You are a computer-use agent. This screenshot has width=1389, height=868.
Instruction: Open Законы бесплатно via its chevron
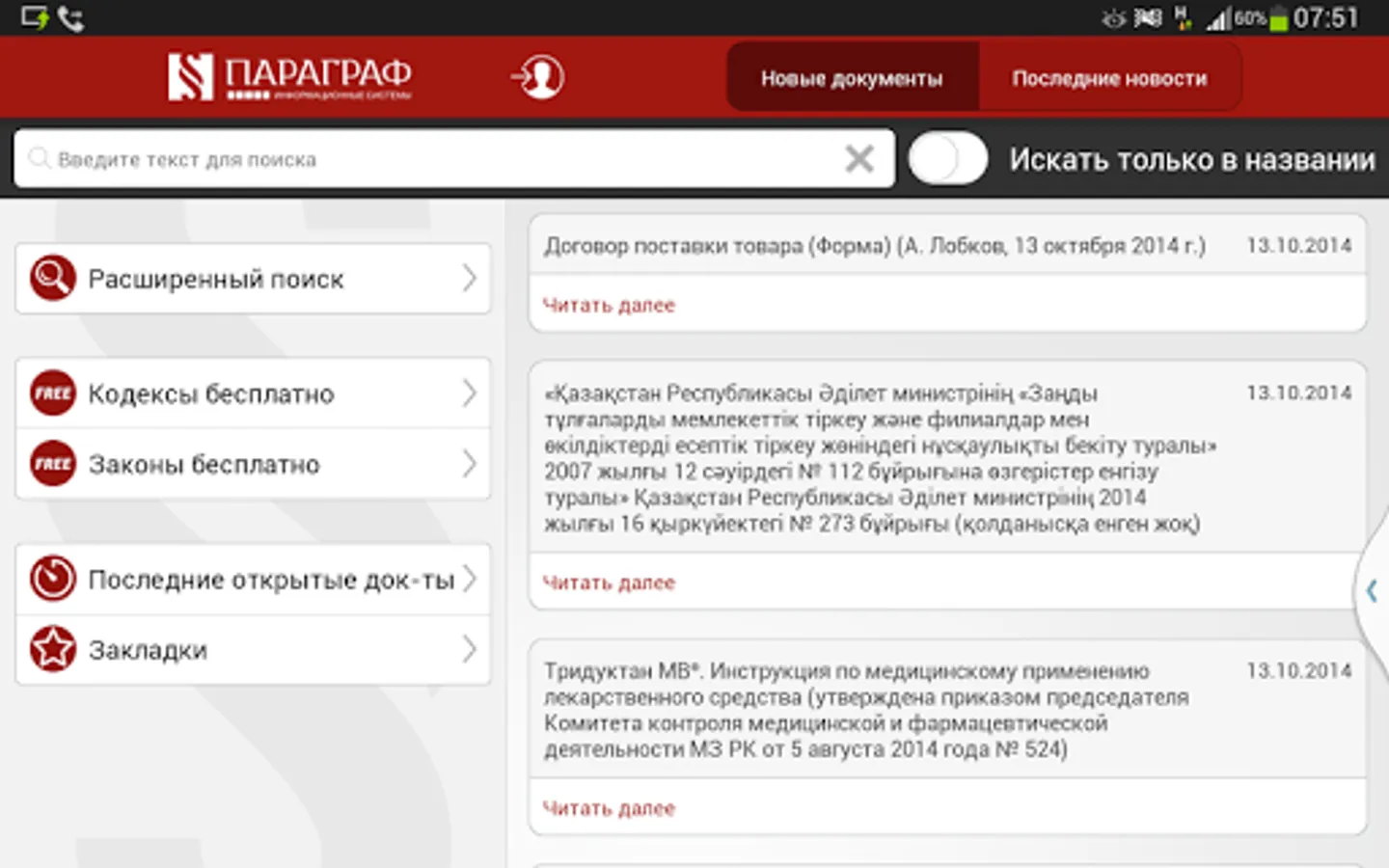coord(470,464)
